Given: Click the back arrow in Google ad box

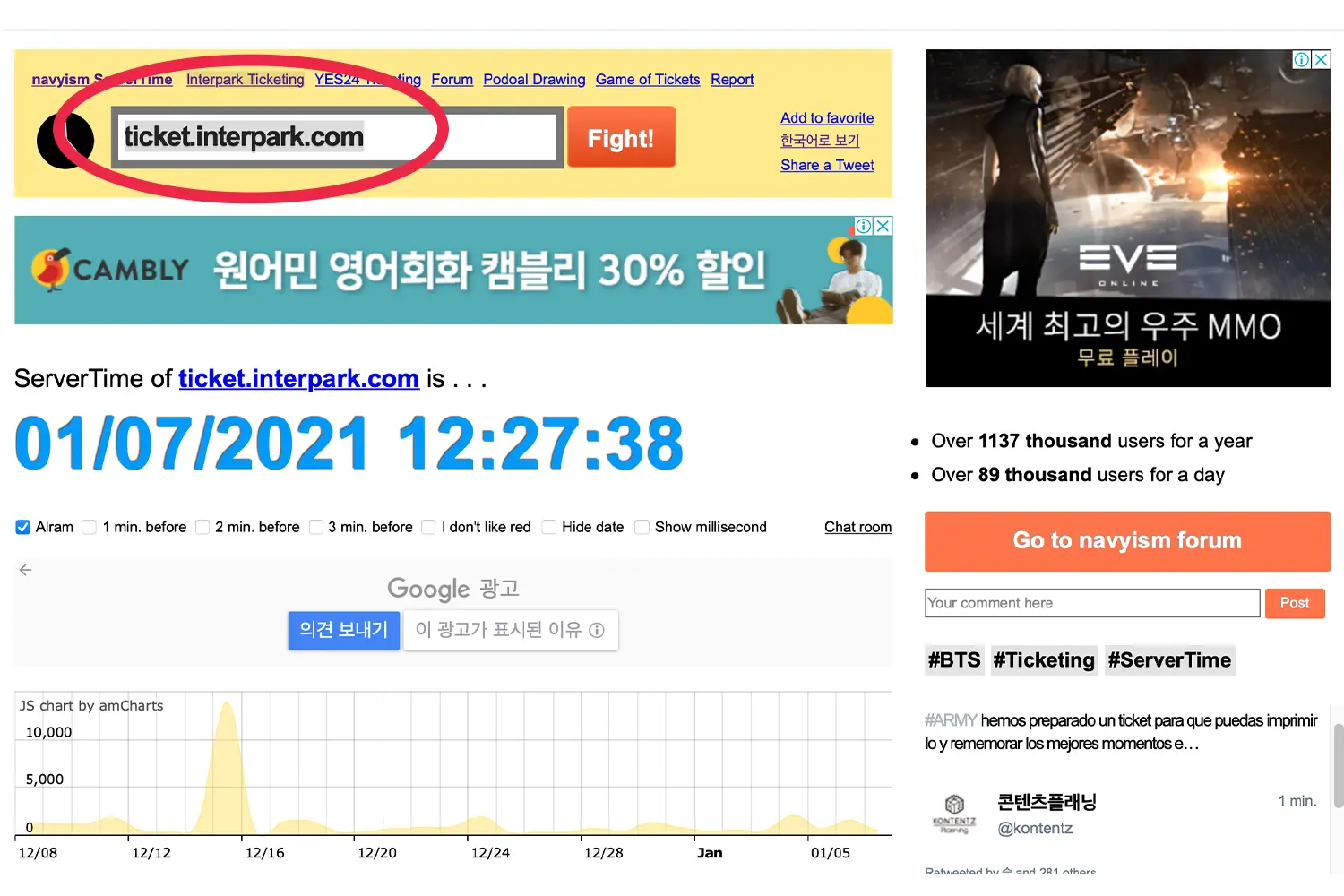Looking at the screenshot, I should 25,570.
